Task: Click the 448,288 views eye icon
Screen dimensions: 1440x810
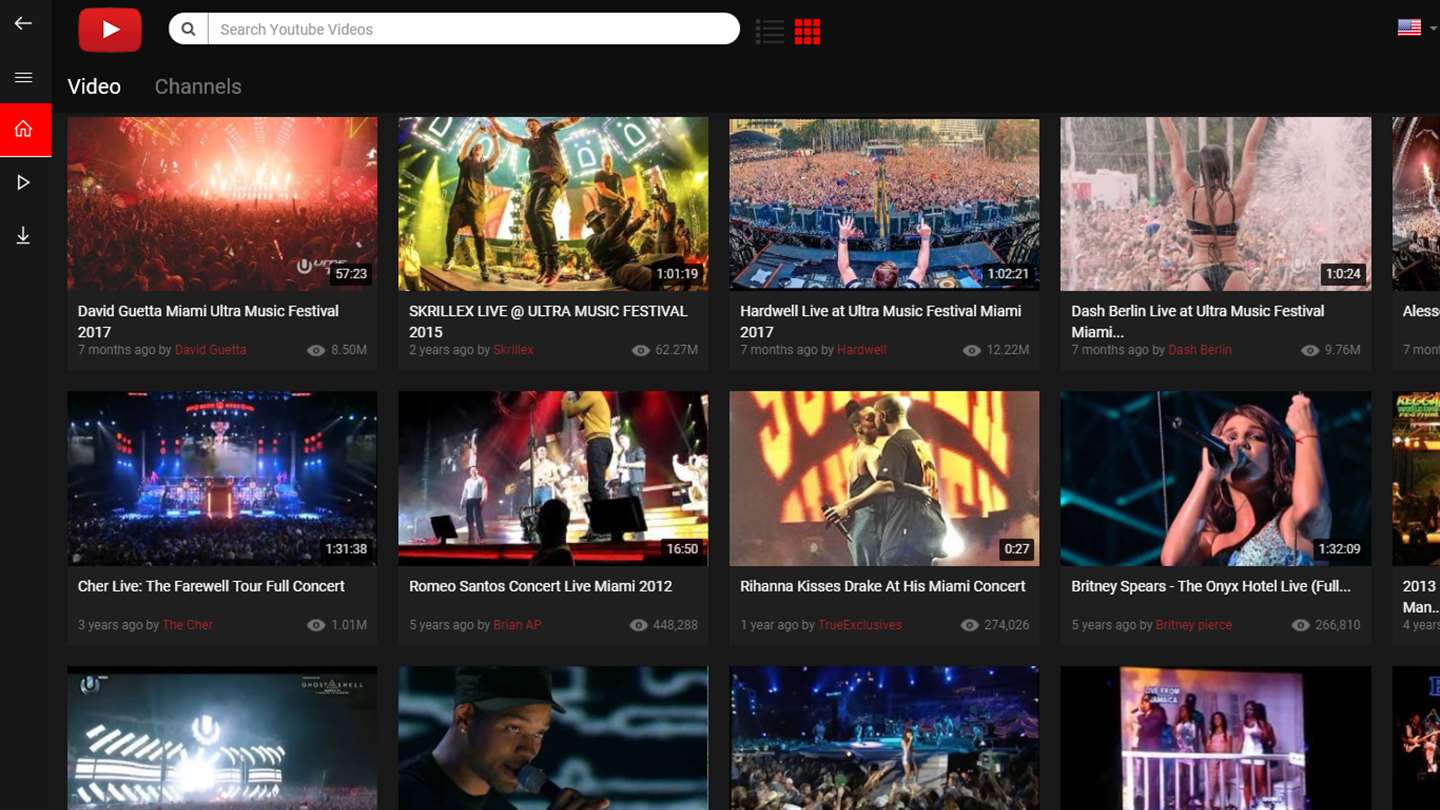Action: (638, 625)
